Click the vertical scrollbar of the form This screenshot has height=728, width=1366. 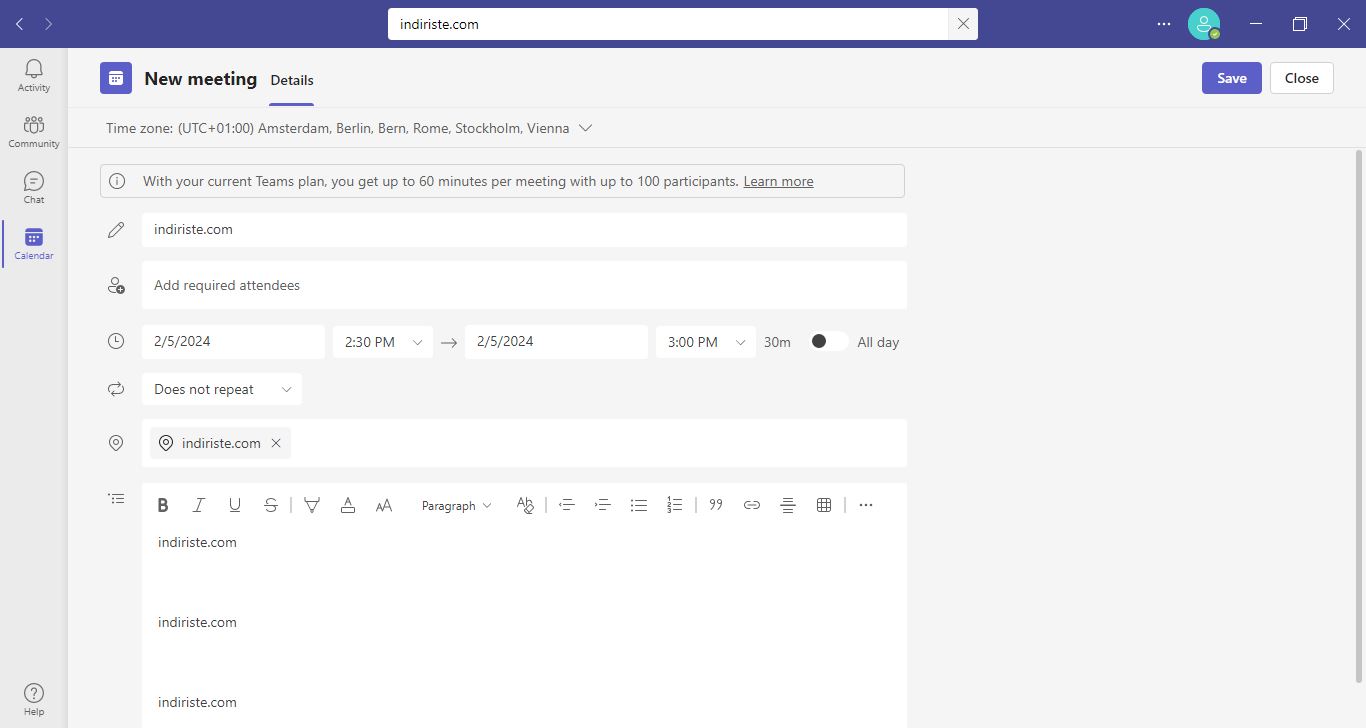(x=1359, y=415)
